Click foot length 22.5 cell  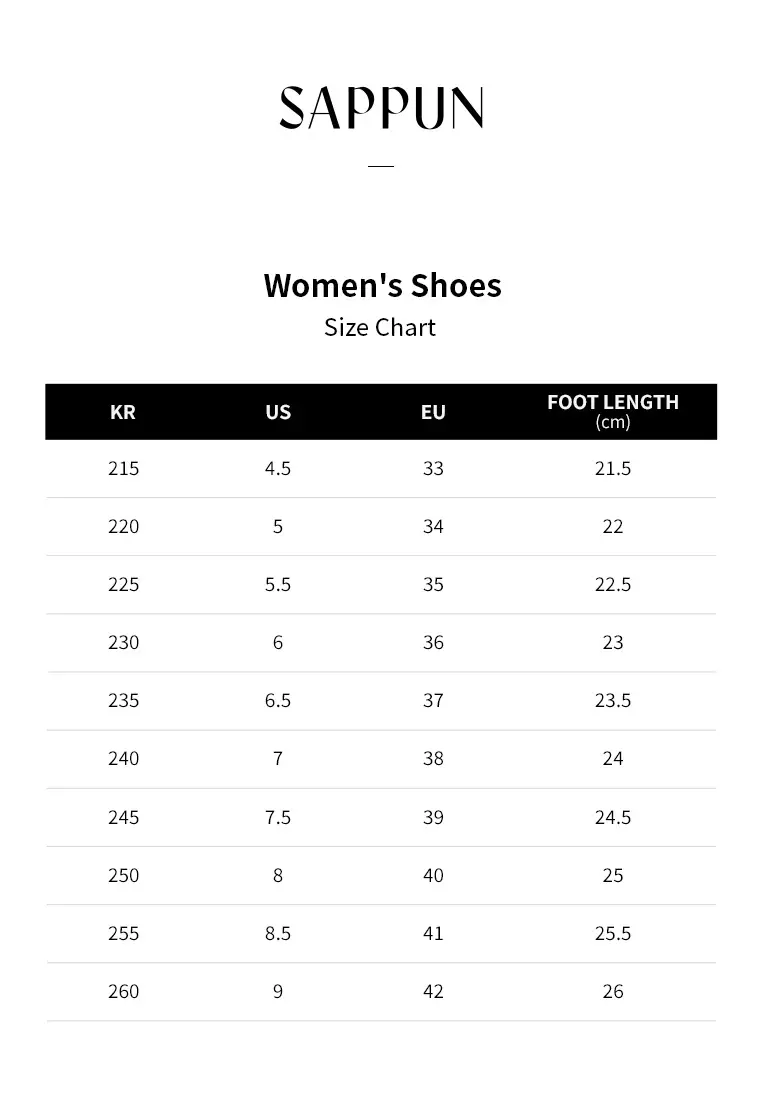[x=613, y=584]
